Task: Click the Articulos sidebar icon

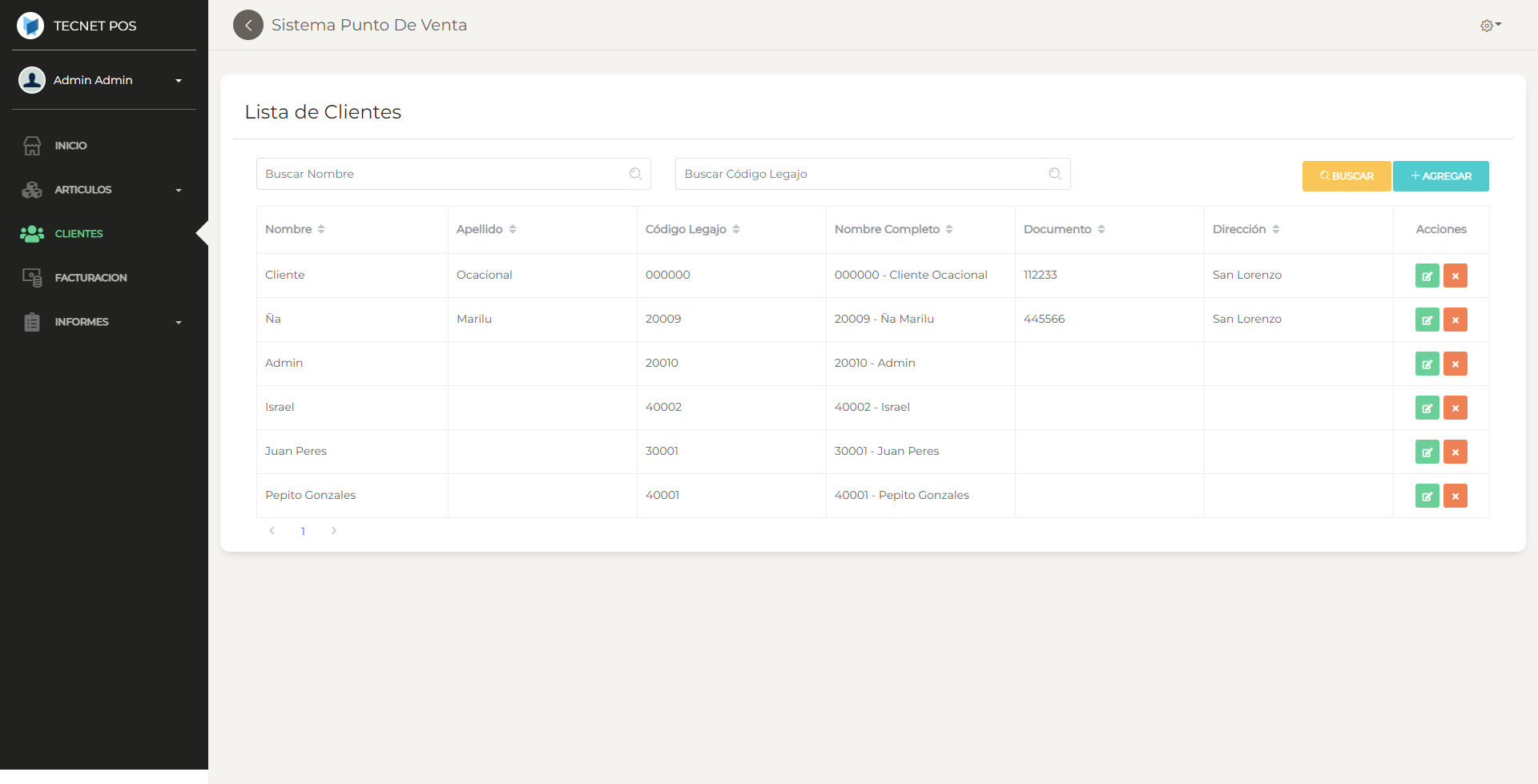Action: (32, 189)
